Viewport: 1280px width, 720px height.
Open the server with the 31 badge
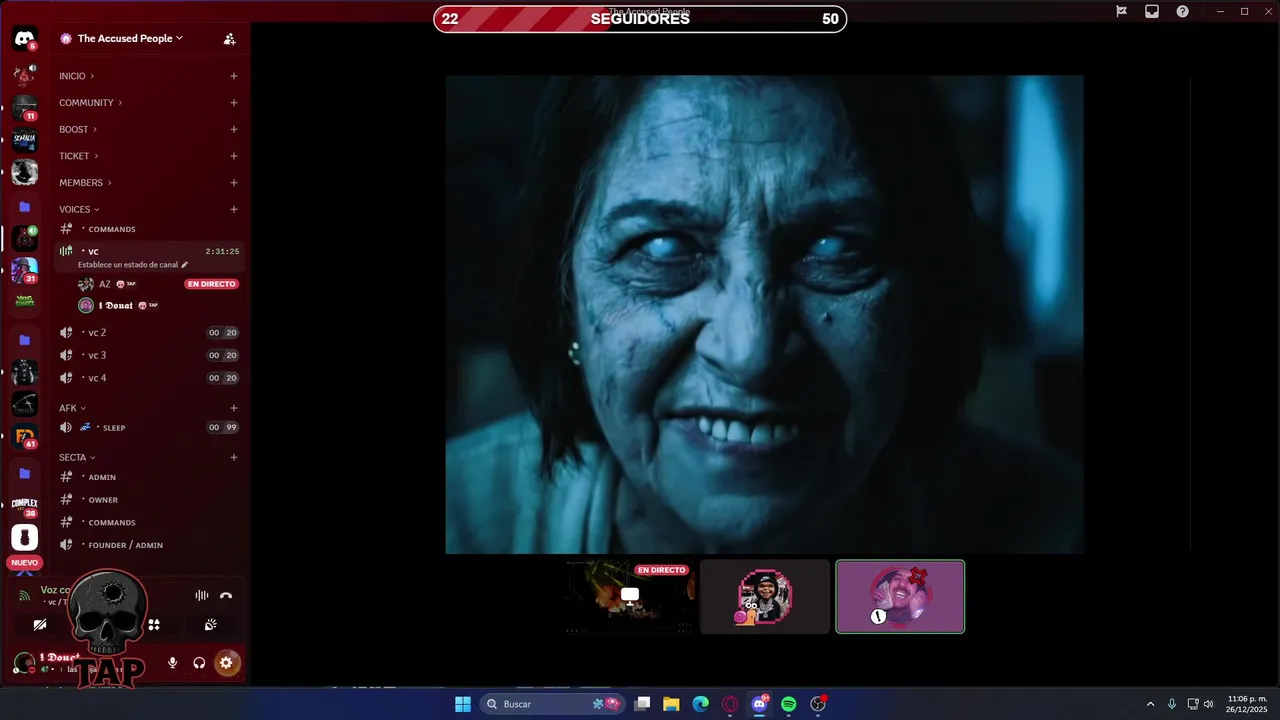coord(24,270)
